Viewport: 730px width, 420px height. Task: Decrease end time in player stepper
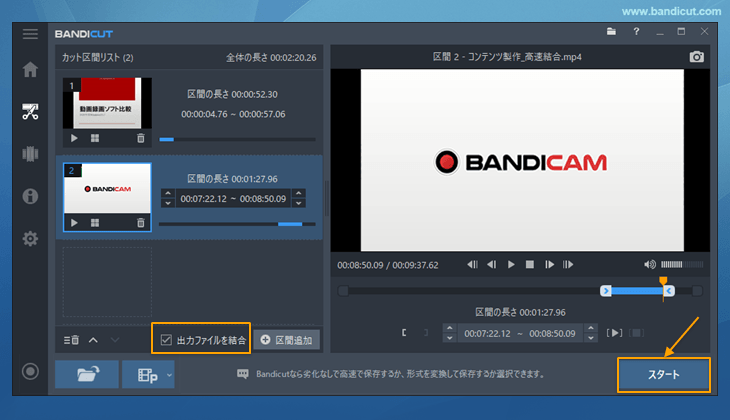point(591,339)
